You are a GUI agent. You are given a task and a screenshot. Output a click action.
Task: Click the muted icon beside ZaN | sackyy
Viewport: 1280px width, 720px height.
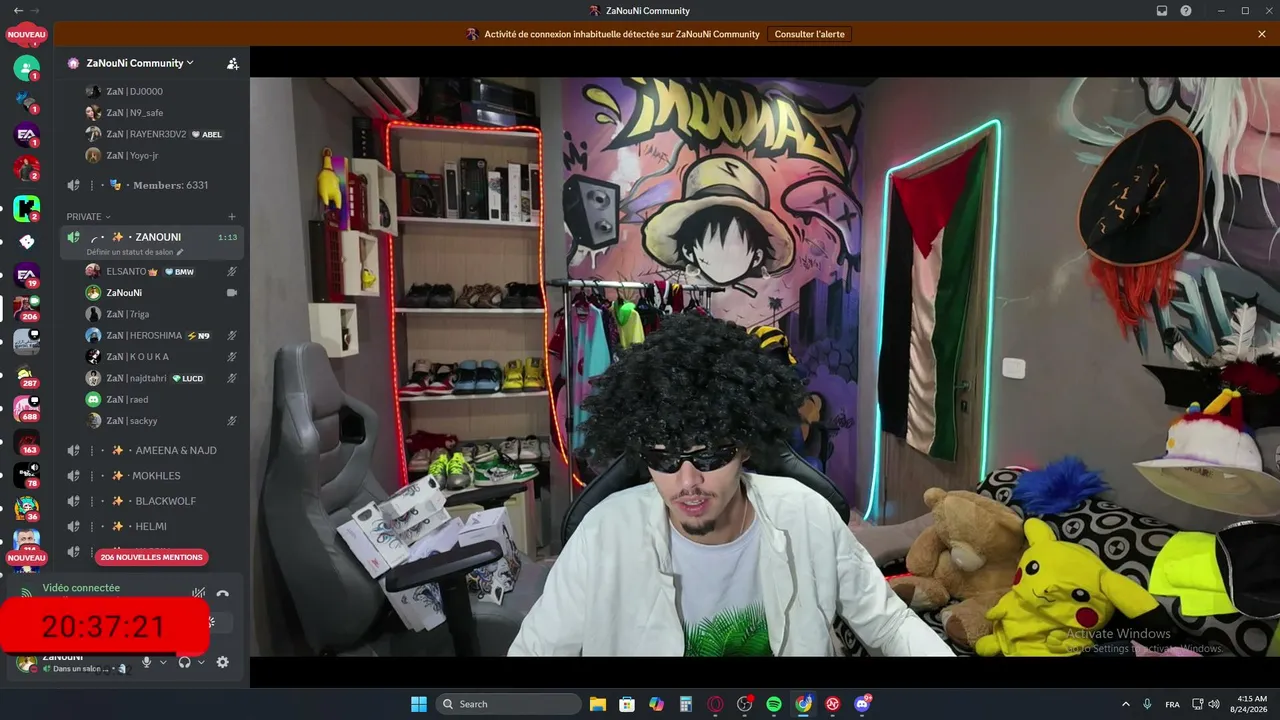232,421
